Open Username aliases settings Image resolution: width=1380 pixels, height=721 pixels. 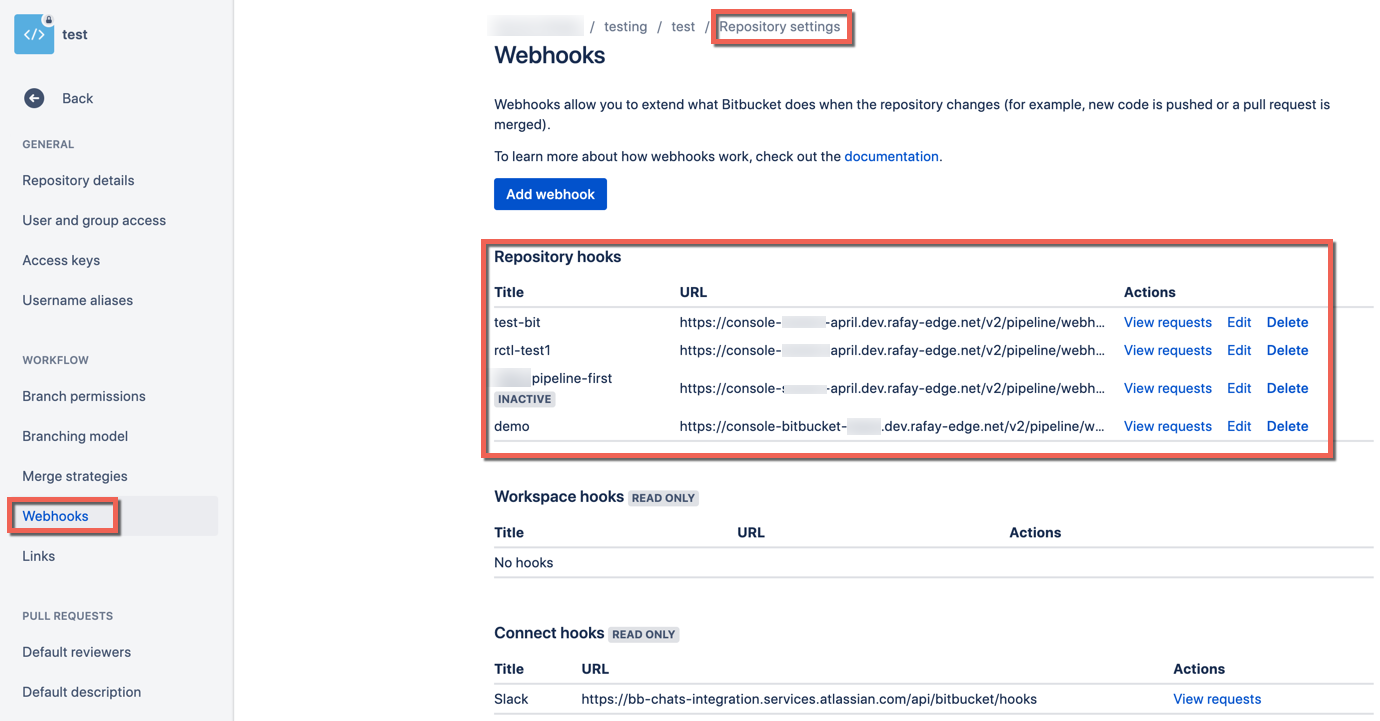pyautogui.click(x=77, y=300)
